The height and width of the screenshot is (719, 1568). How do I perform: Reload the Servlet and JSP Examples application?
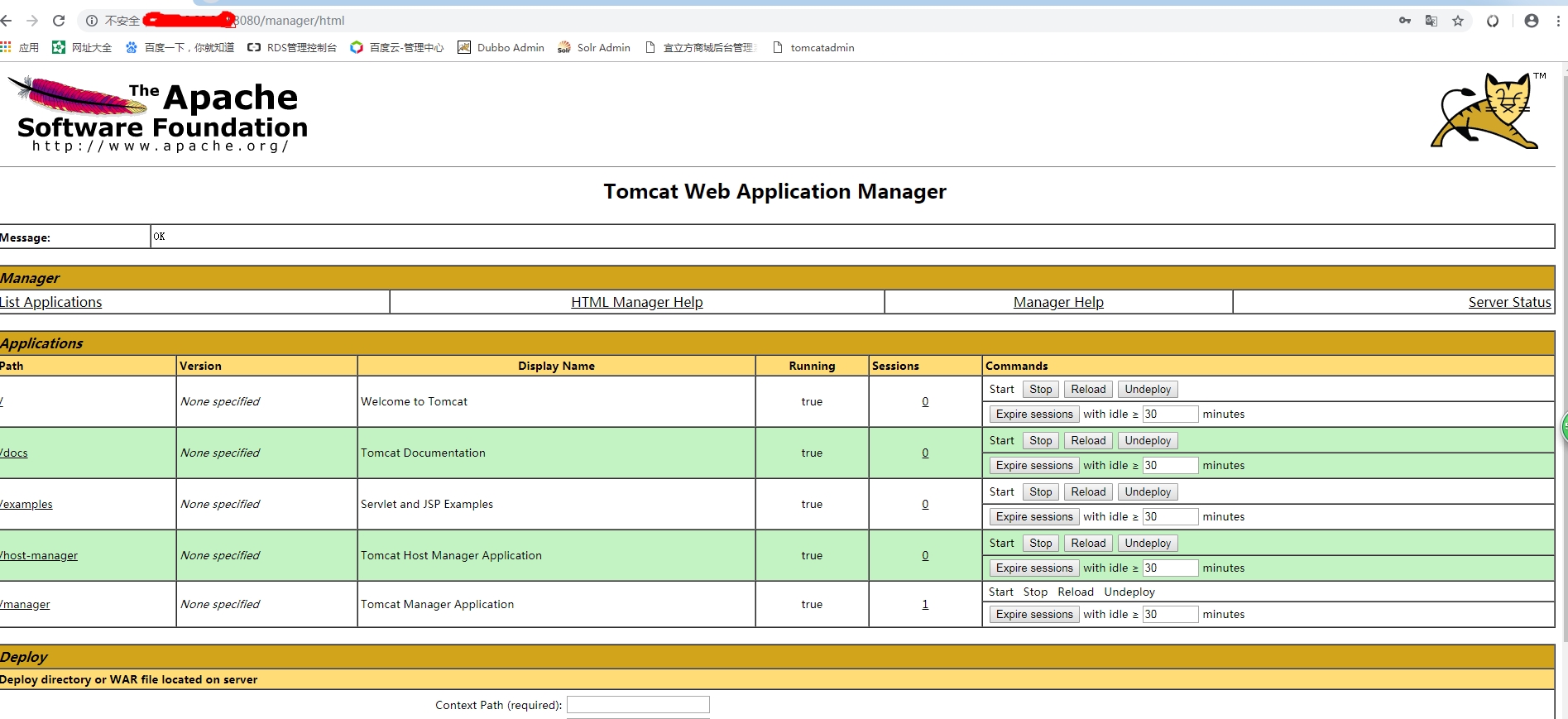[x=1088, y=491]
